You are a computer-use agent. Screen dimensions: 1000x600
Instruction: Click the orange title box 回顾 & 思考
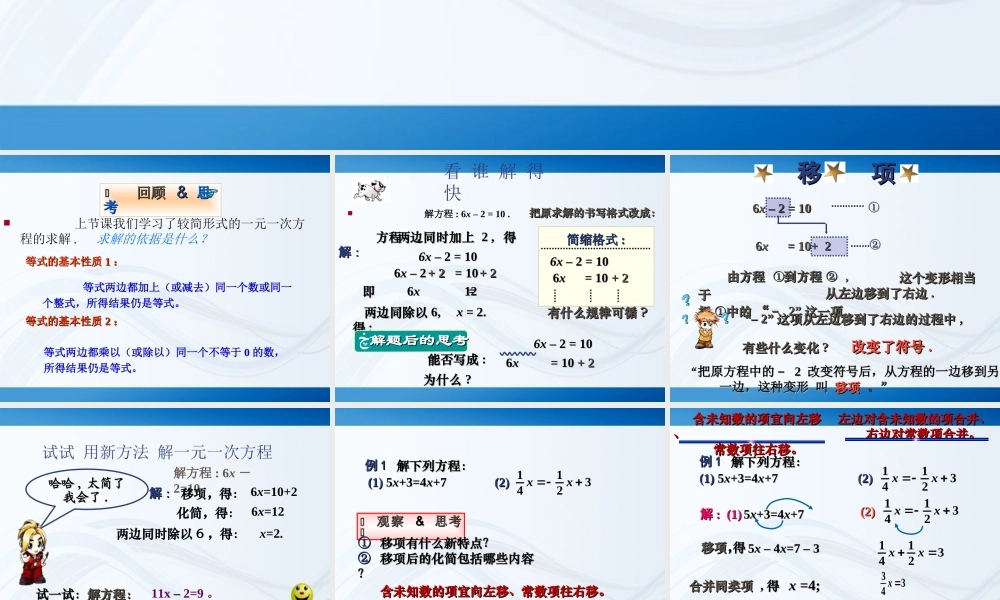160,199
